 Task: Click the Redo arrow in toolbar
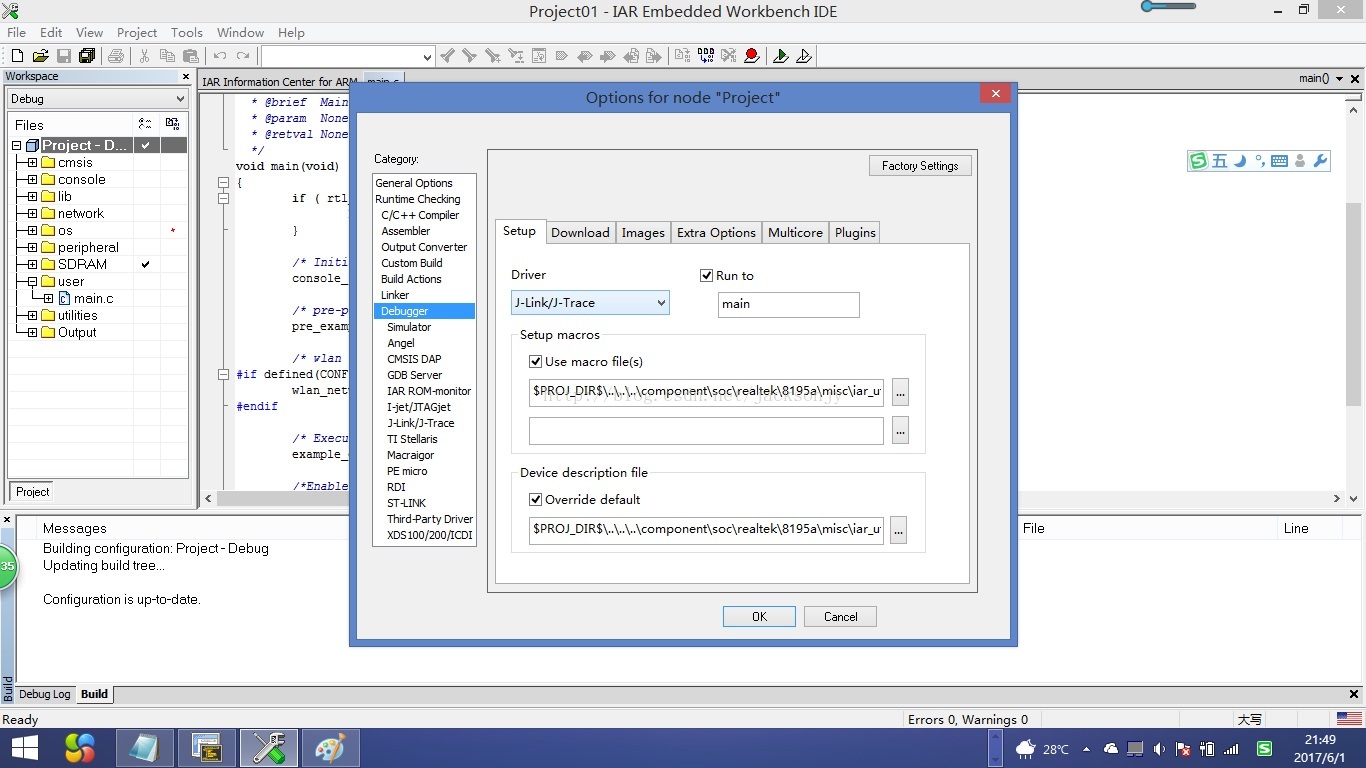[x=243, y=56]
